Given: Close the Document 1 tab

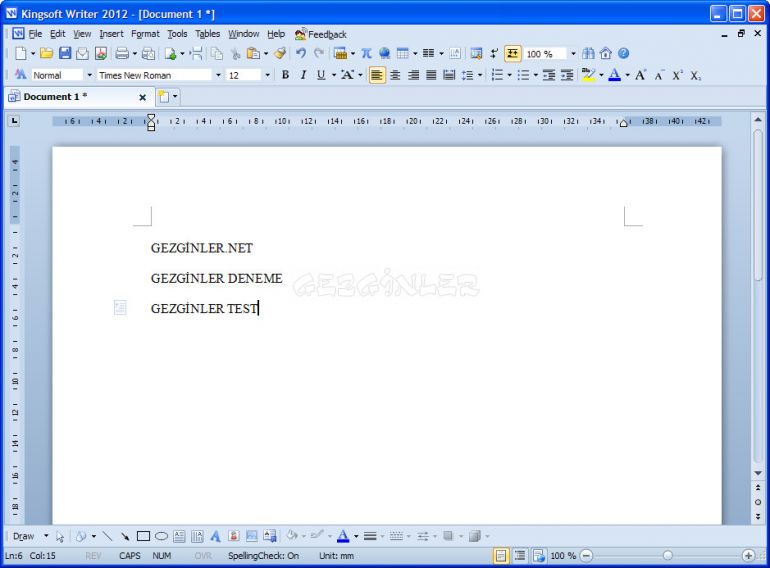Looking at the screenshot, I should (142, 97).
